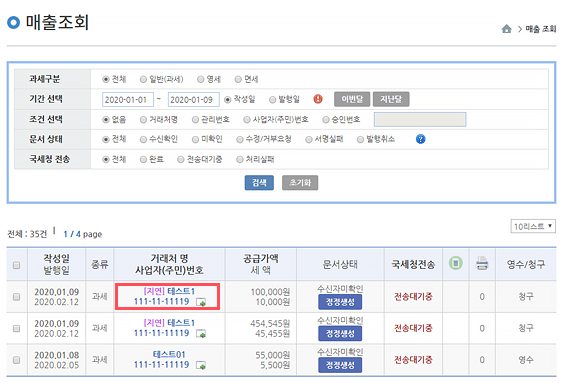Edit start date field 2020-01-01
This screenshot has height=383, width=563.
128,99
